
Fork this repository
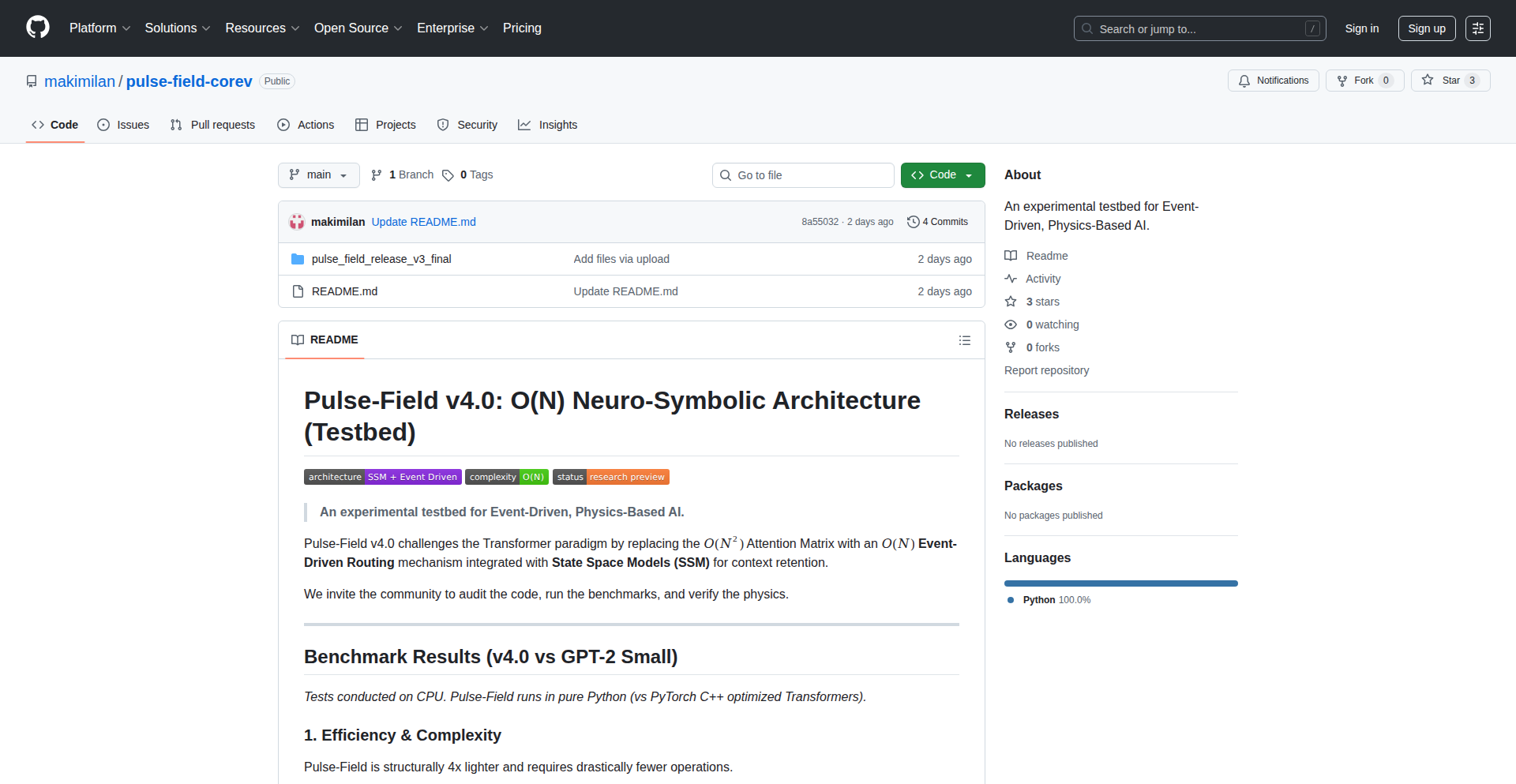[1356, 81]
